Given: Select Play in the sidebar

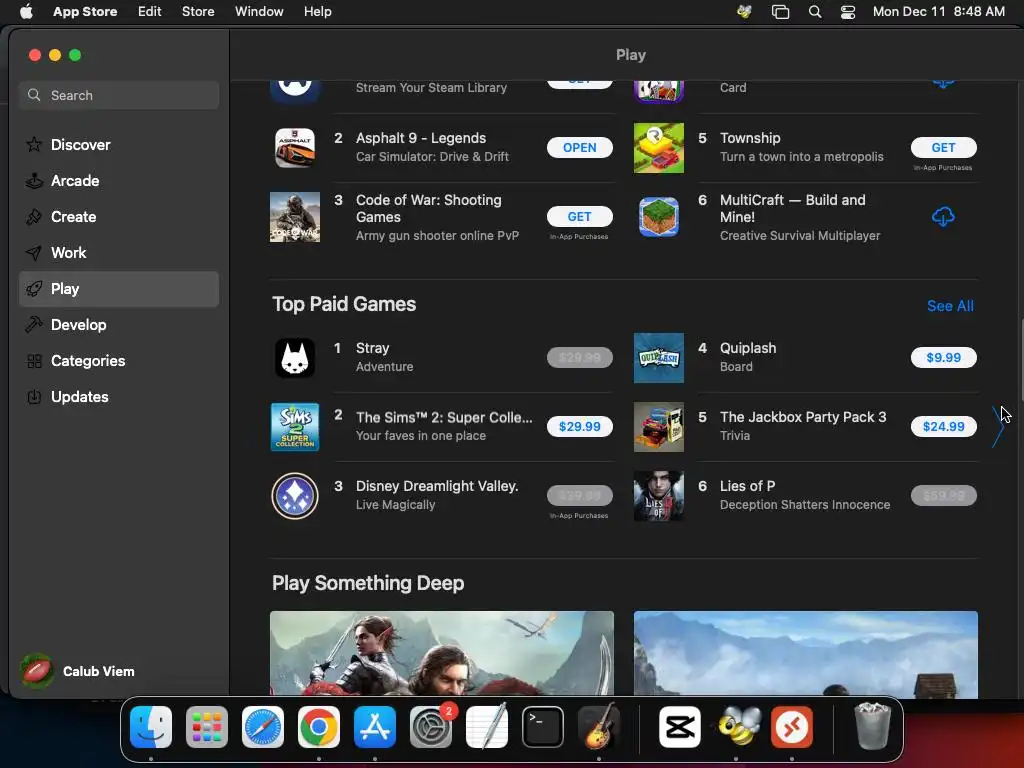Looking at the screenshot, I should click(119, 289).
